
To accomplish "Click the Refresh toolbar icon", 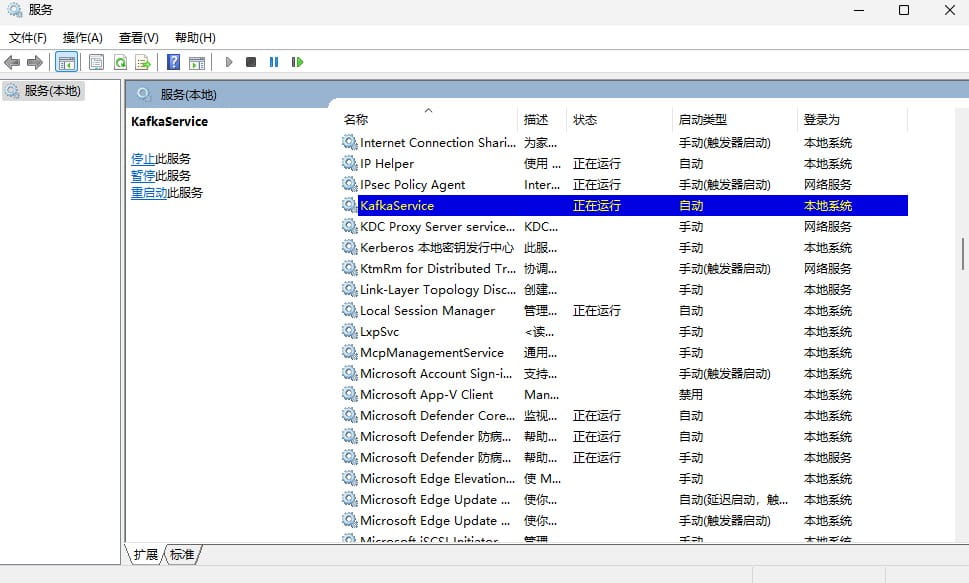I will pyautogui.click(x=121, y=62).
